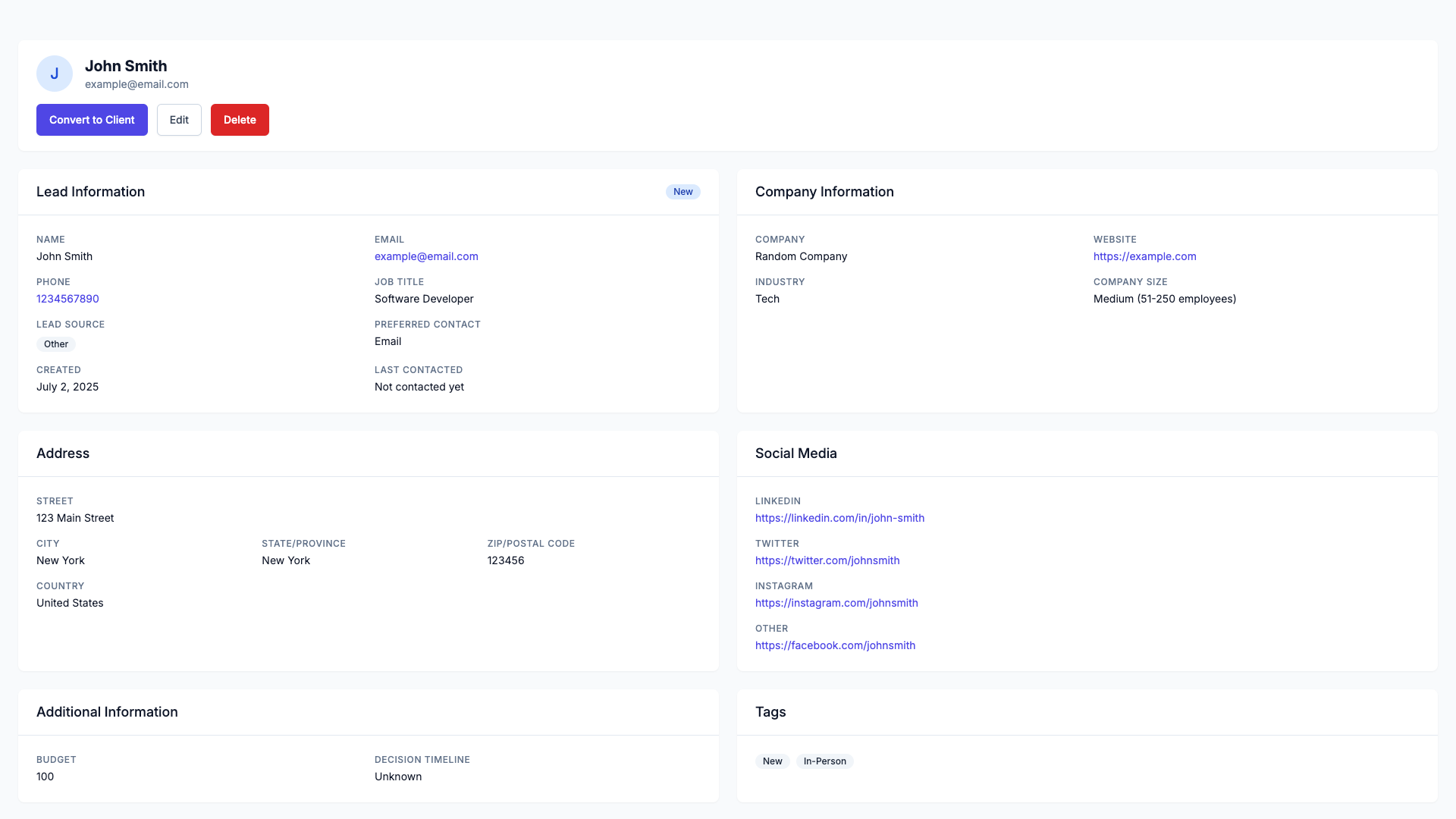Click the decision timeline value Unknown
Screen dimensions: 1456x819
click(x=398, y=777)
